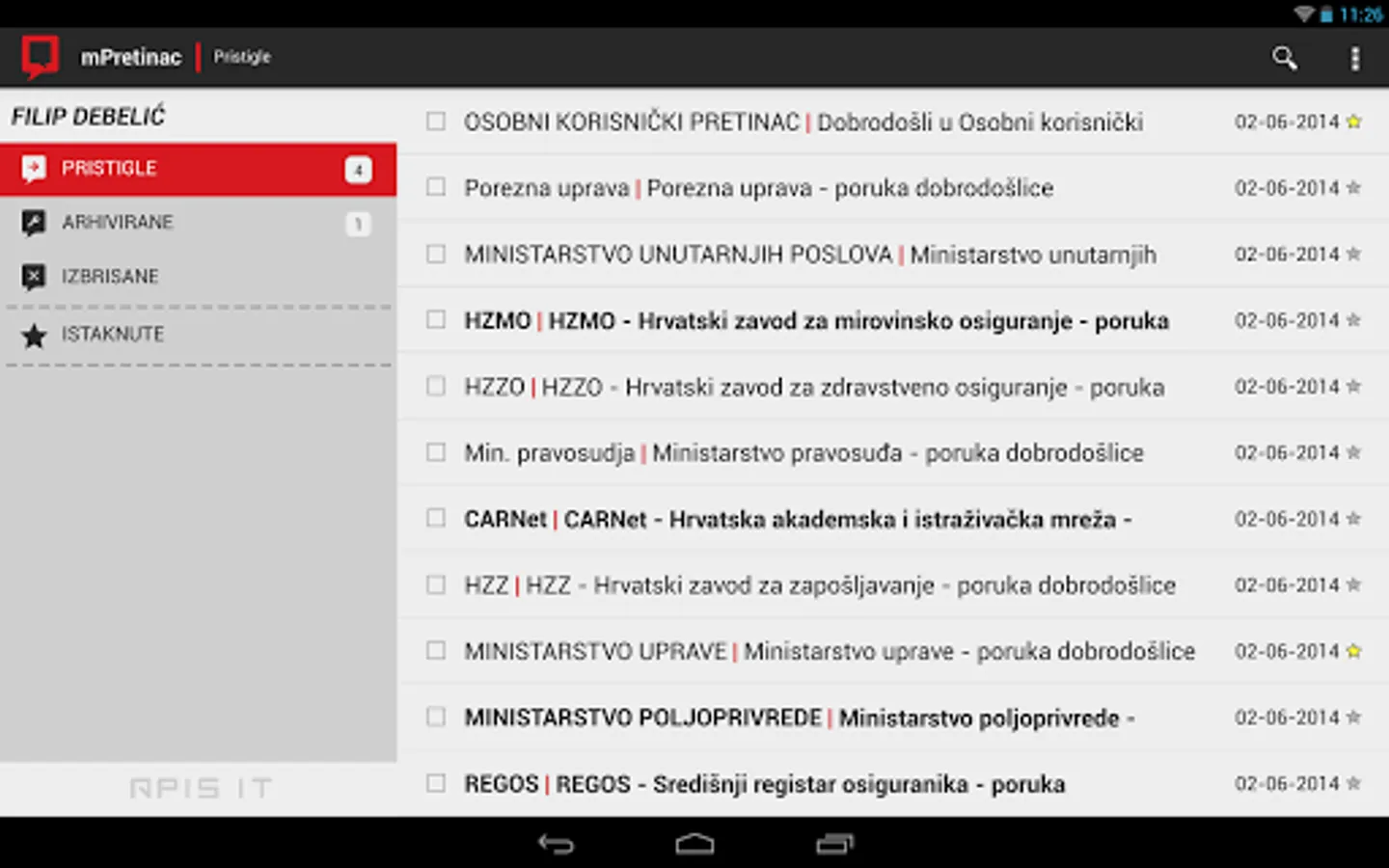The height and width of the screenshot is (868, 1389).
Task: Open the three-dot overflow menu
Action: (x=1355, y=59)
